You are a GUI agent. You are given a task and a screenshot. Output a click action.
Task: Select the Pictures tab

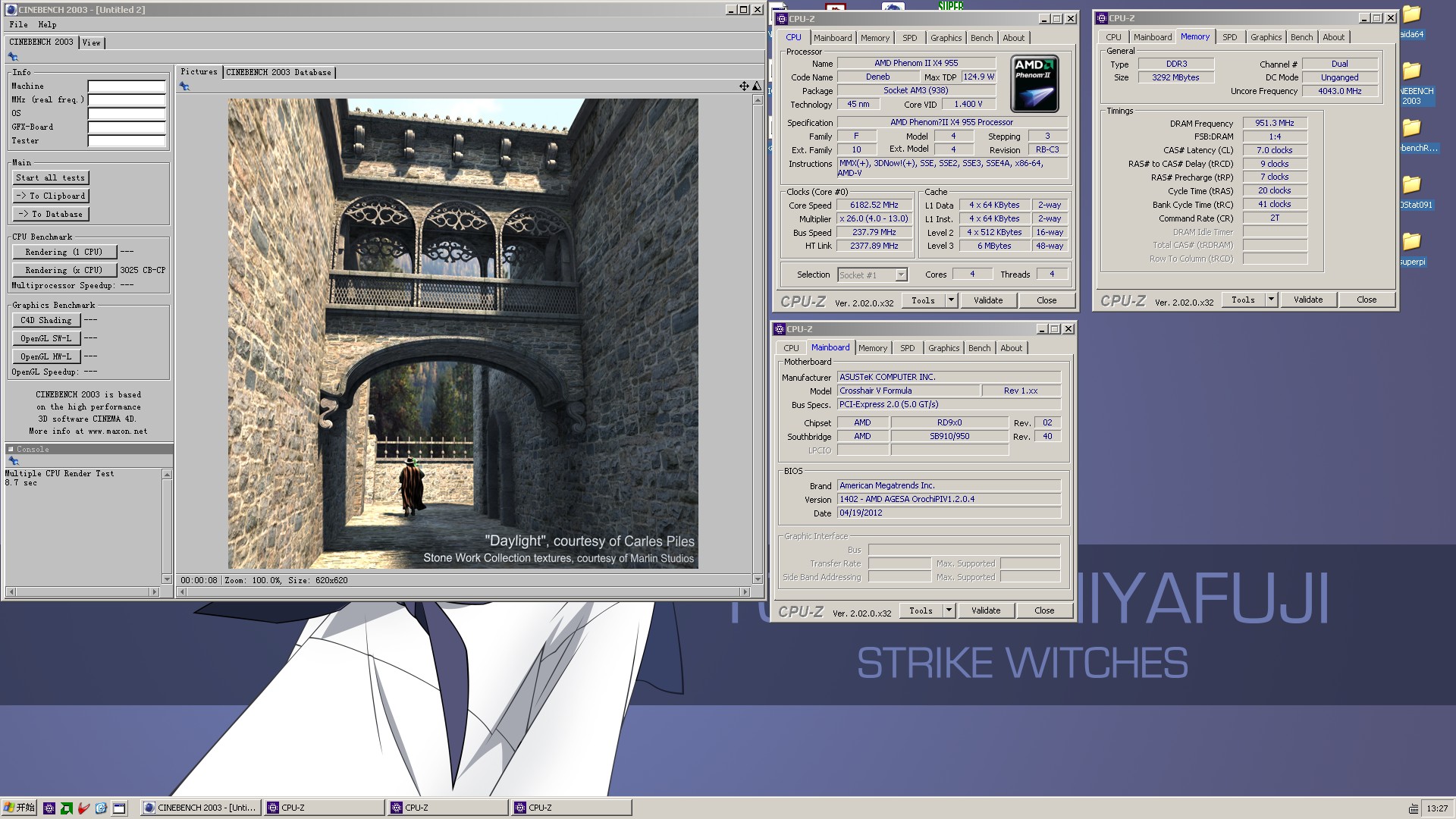pyautogui.click(x=199, y=71)
